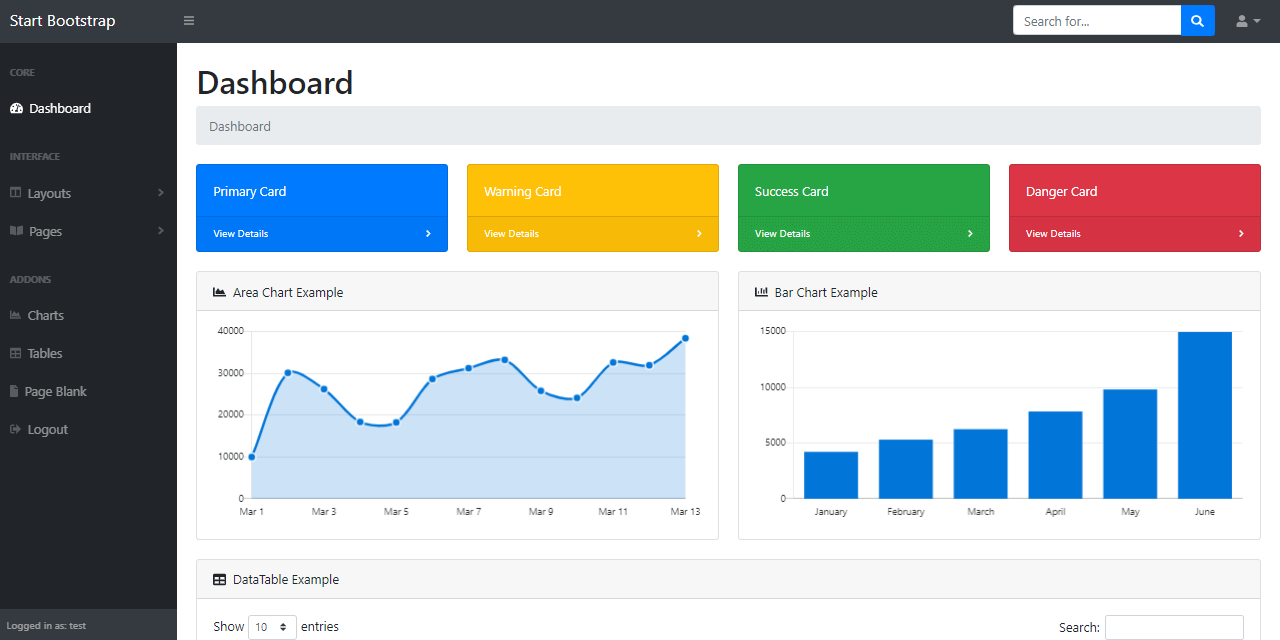
Task: Click the hamburger menu toggle icon
Action: [188, 20]
